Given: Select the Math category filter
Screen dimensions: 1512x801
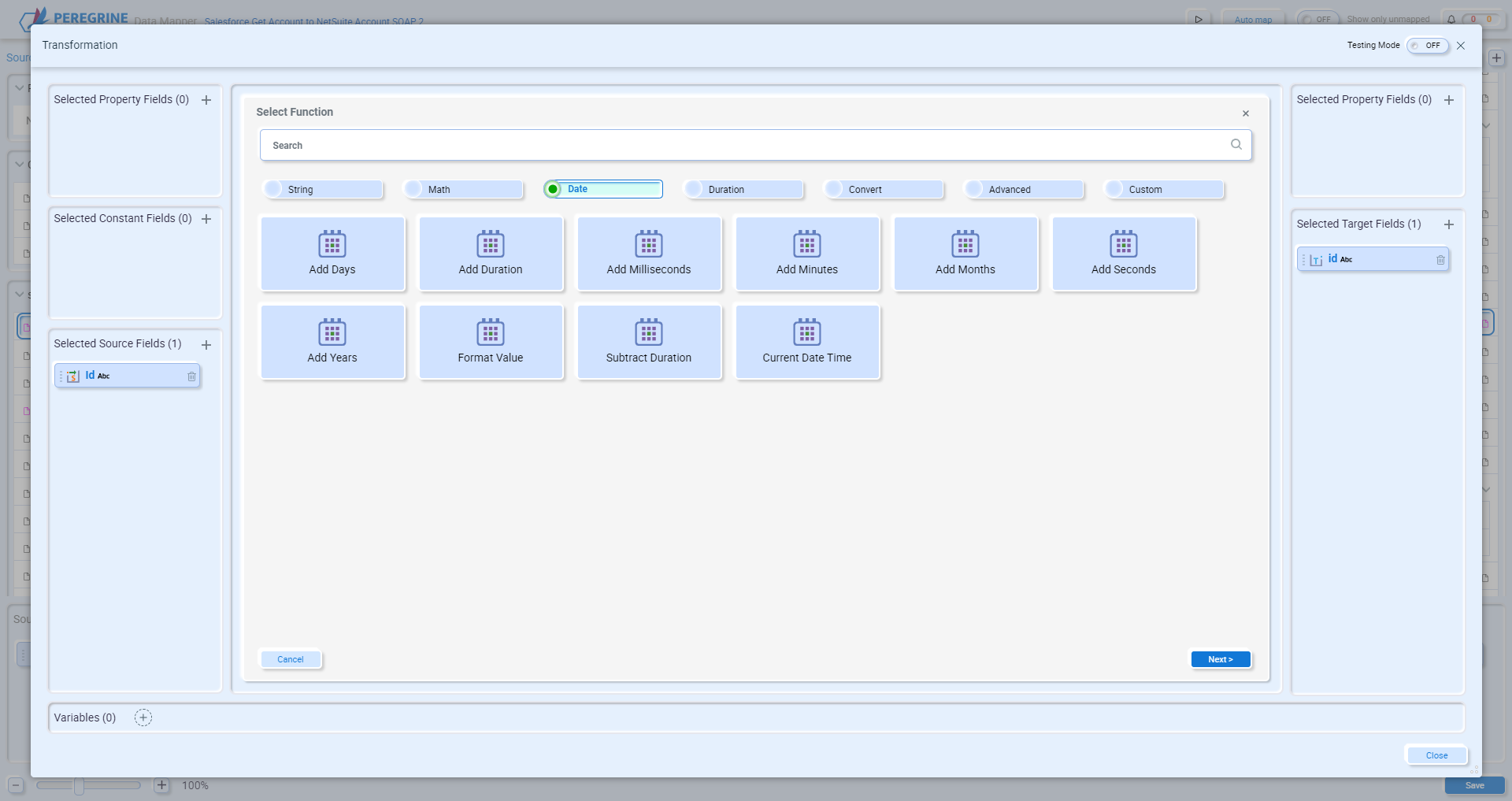Looking at the screenshot, I should point(463,189).
